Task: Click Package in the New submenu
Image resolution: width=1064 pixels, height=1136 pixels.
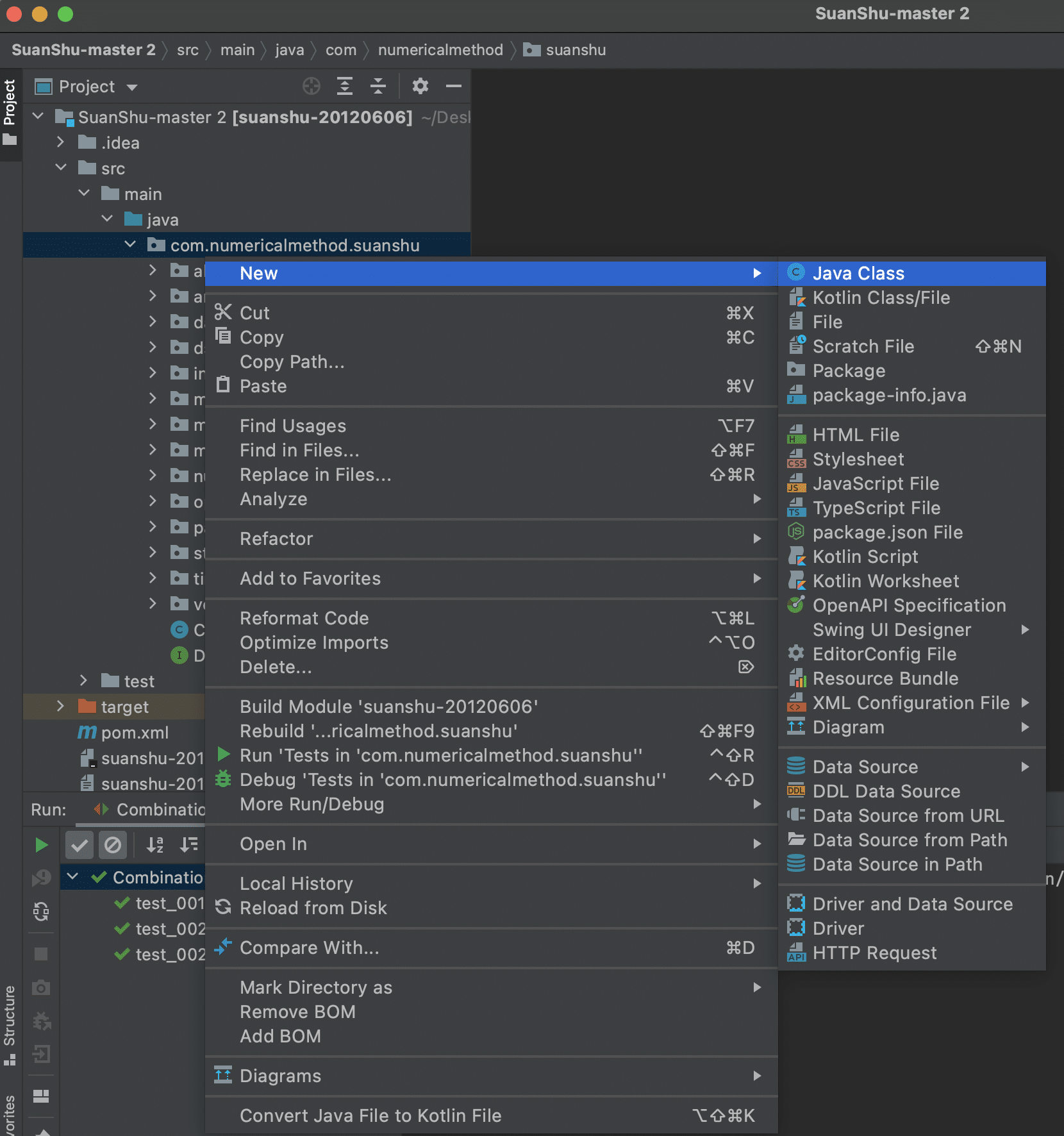Action: (912, 371)
